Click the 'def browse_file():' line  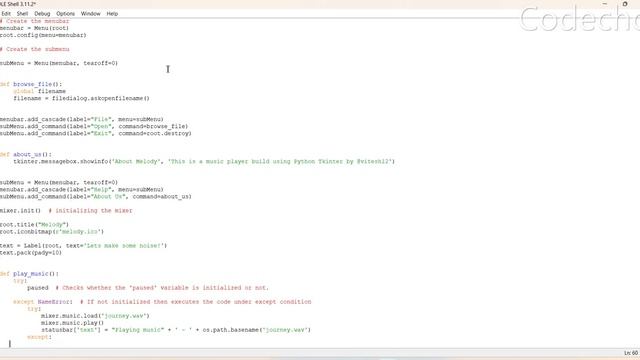31,84
